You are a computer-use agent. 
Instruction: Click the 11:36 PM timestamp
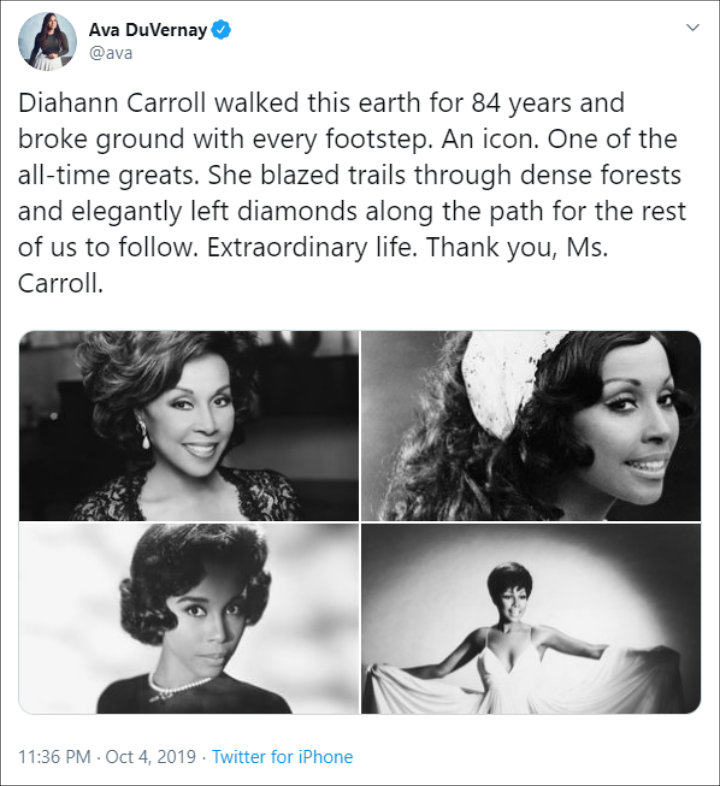pyautogui.click(x=55, y=756)
